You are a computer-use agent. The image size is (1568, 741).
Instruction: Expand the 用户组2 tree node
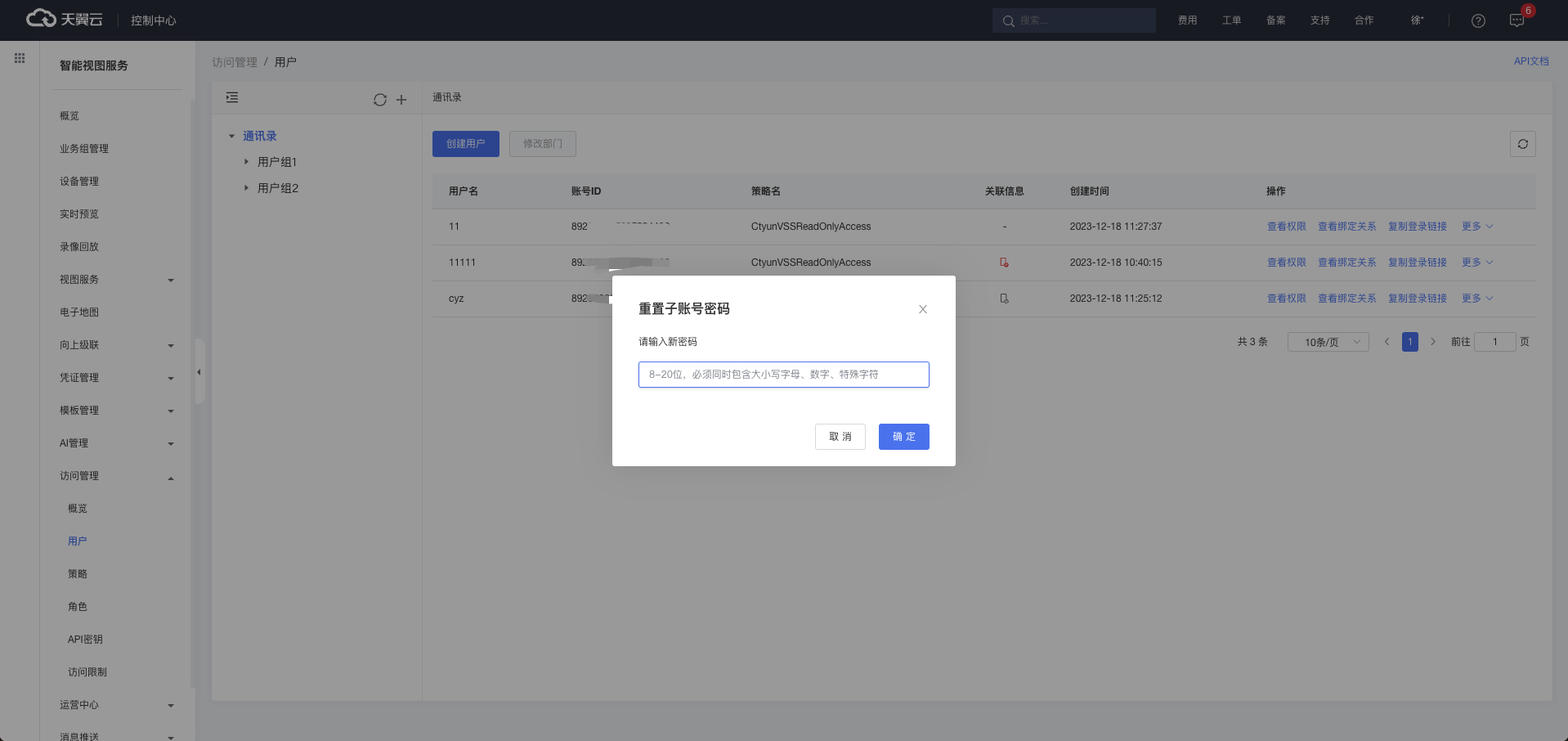point(246,188)
